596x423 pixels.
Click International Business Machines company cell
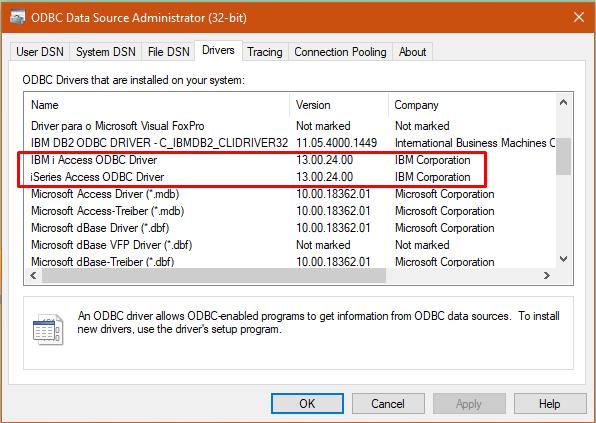[475, 143]
